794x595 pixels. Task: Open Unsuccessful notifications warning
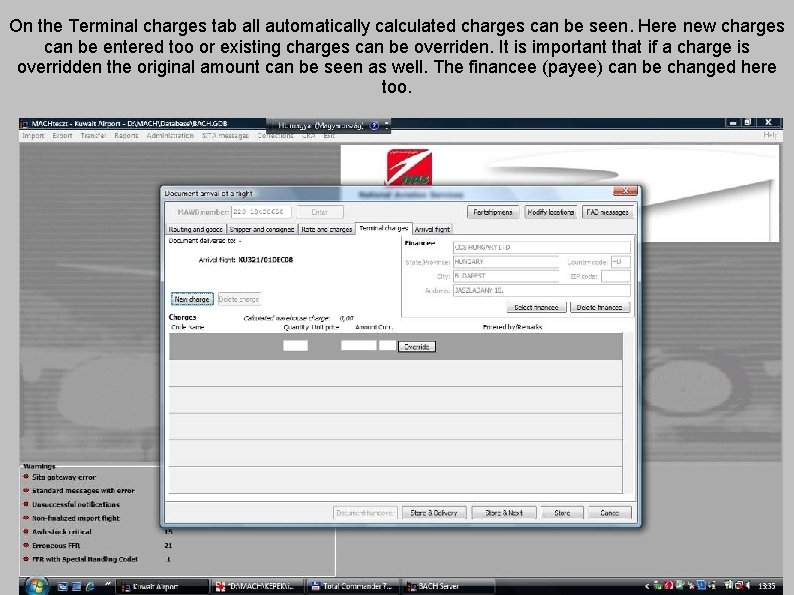point(76,504)
